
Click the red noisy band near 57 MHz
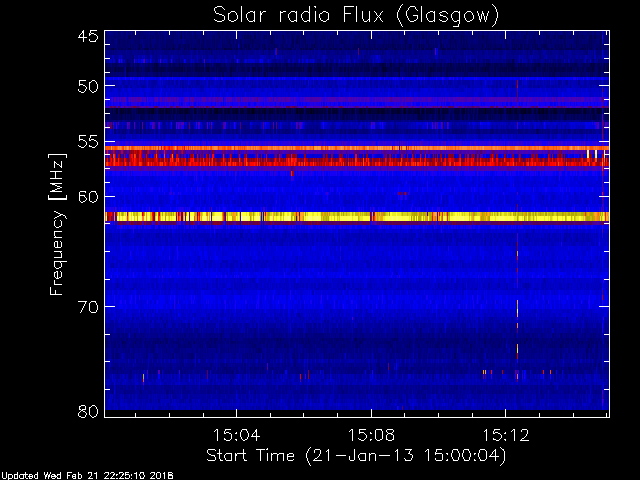click(x=357, y=162)
